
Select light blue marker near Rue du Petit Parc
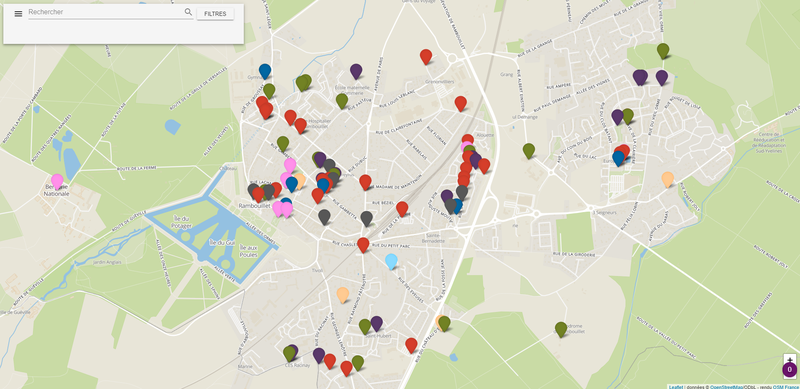(x=391, y=261)
